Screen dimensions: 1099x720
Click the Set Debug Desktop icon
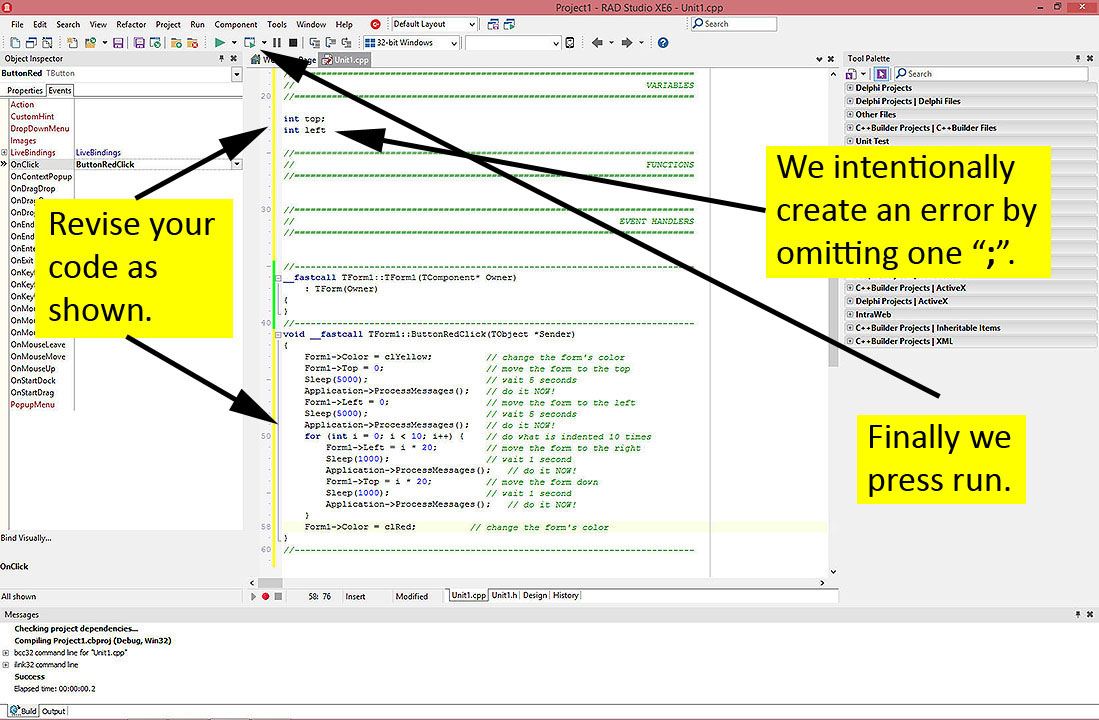(x=510, y=24)
